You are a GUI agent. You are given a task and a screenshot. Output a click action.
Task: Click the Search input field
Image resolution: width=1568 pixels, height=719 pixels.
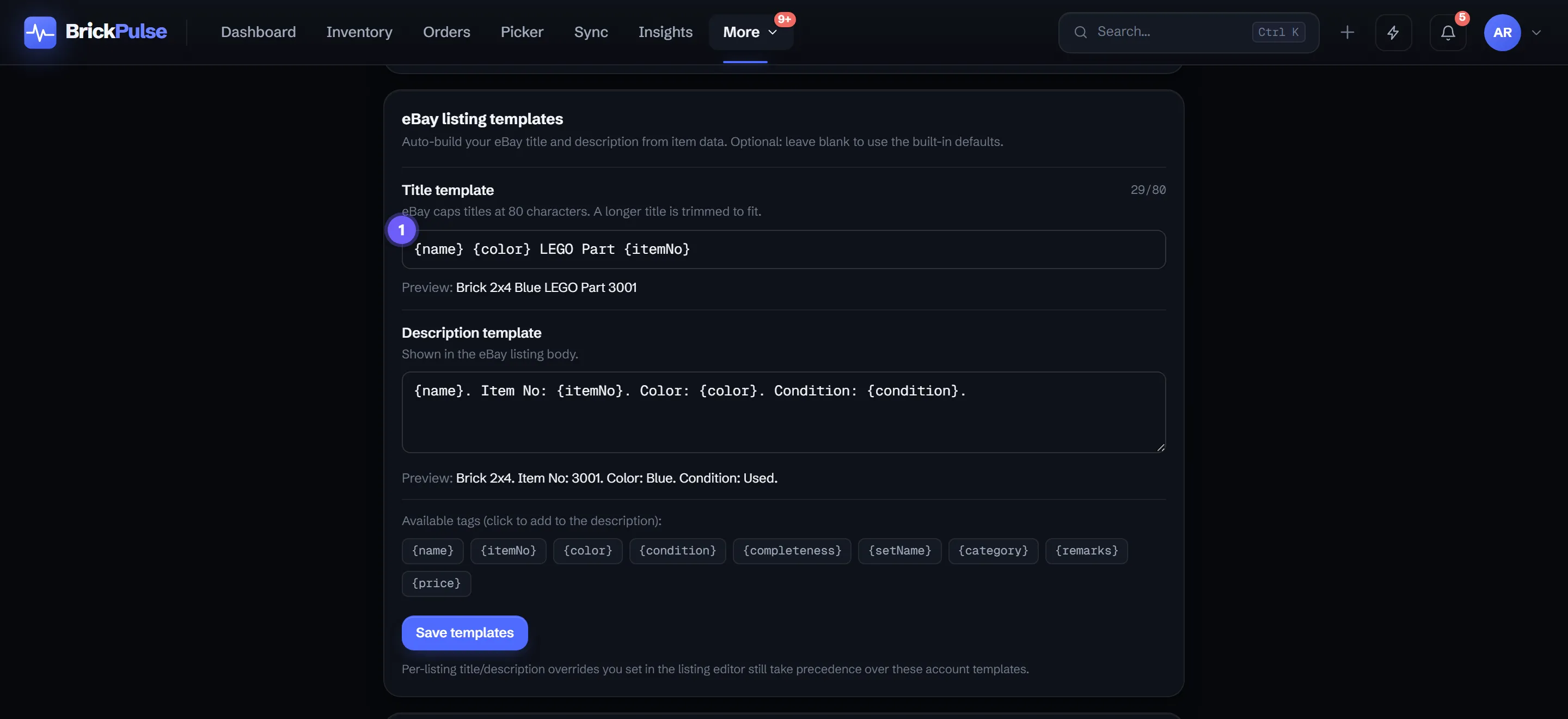(x=1189, y=32)
